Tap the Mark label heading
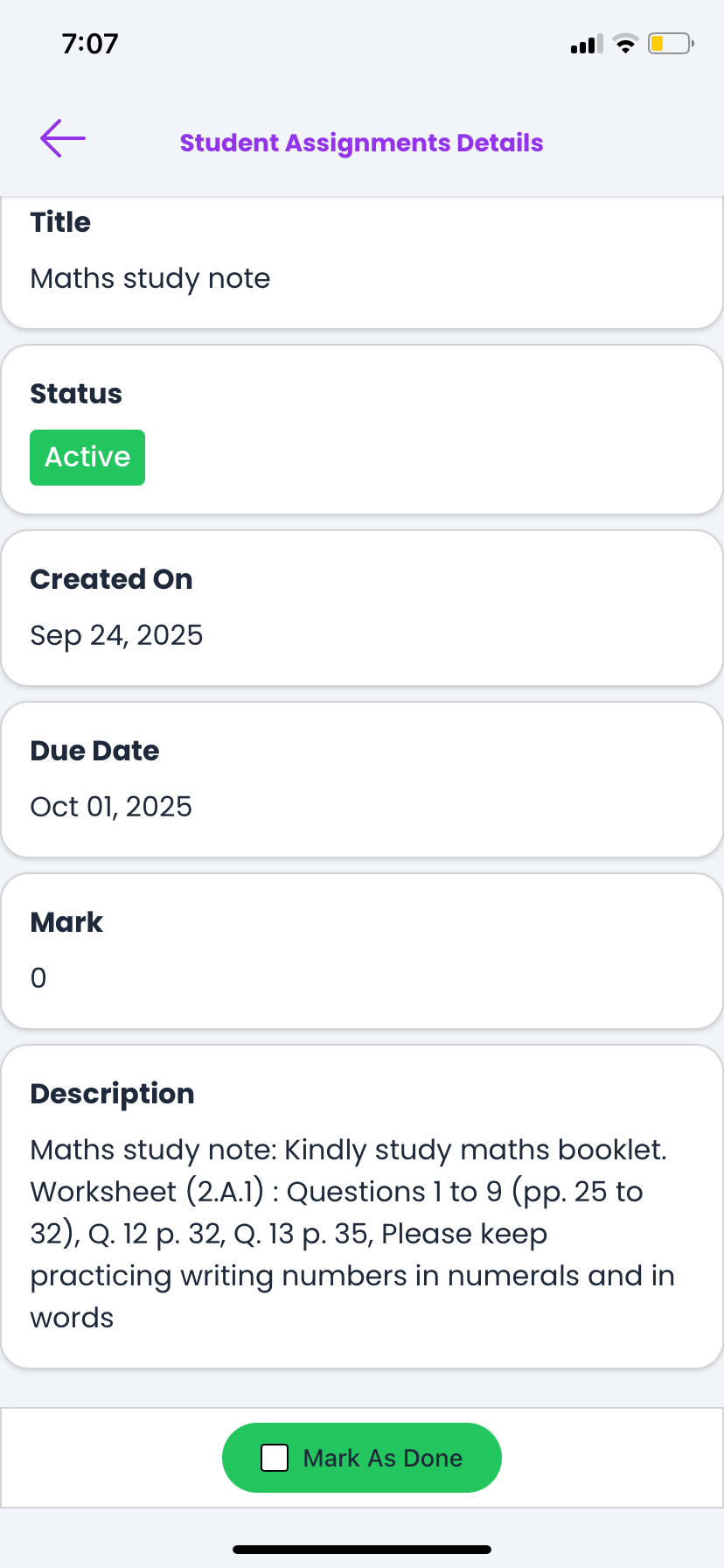 (x=66, y=922)
